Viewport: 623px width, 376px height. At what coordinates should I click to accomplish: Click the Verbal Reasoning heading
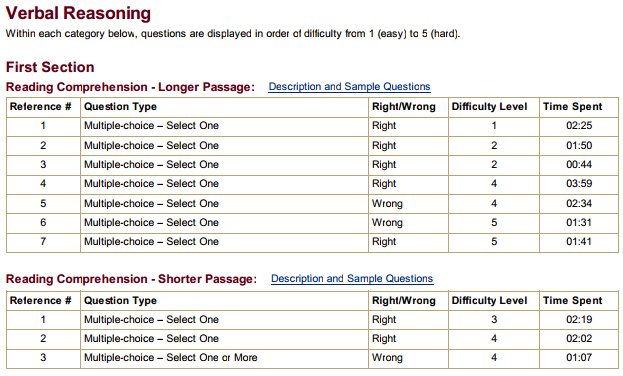pos(78,13)
